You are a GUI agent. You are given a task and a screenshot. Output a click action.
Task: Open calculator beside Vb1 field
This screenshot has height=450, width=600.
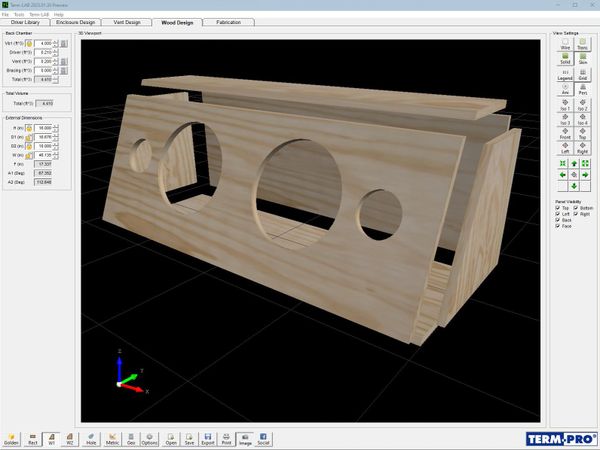tap(64, 44)
